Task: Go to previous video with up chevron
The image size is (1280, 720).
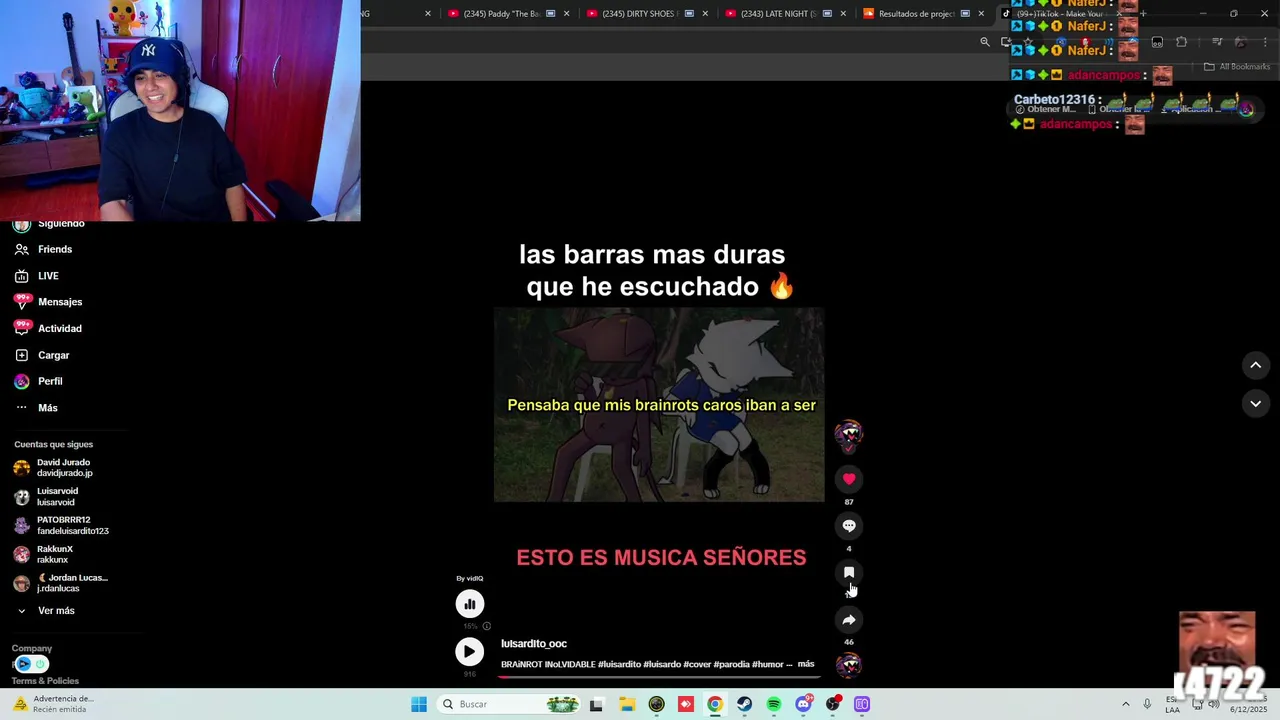Action: click(x=1256, y=365)
